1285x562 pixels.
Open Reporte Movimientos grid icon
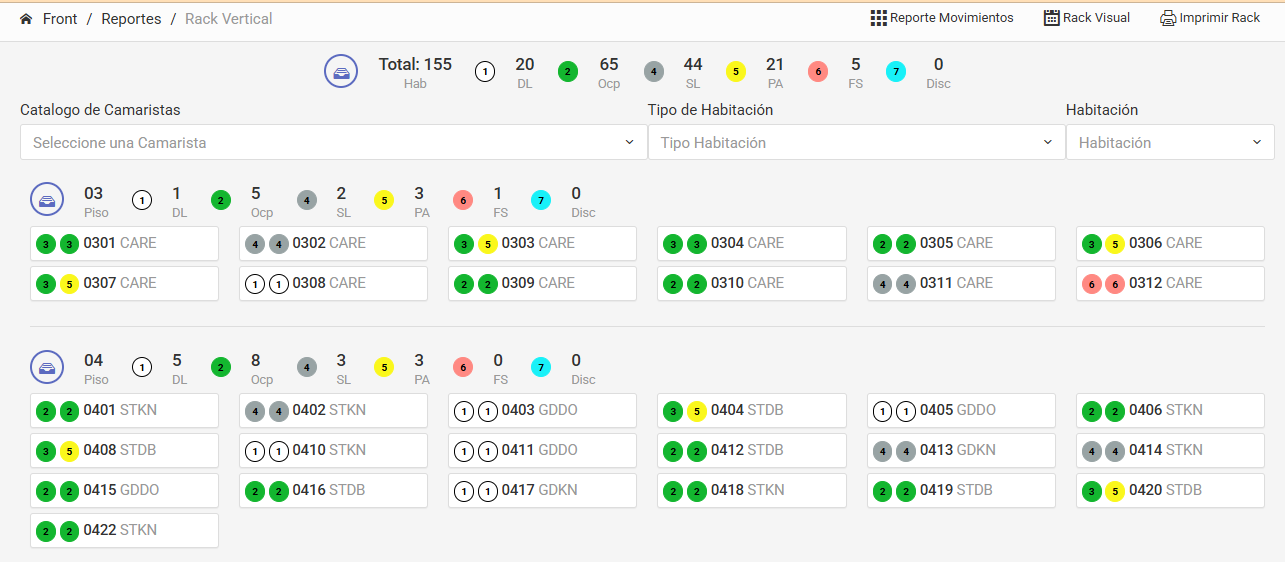pos(879,18)
